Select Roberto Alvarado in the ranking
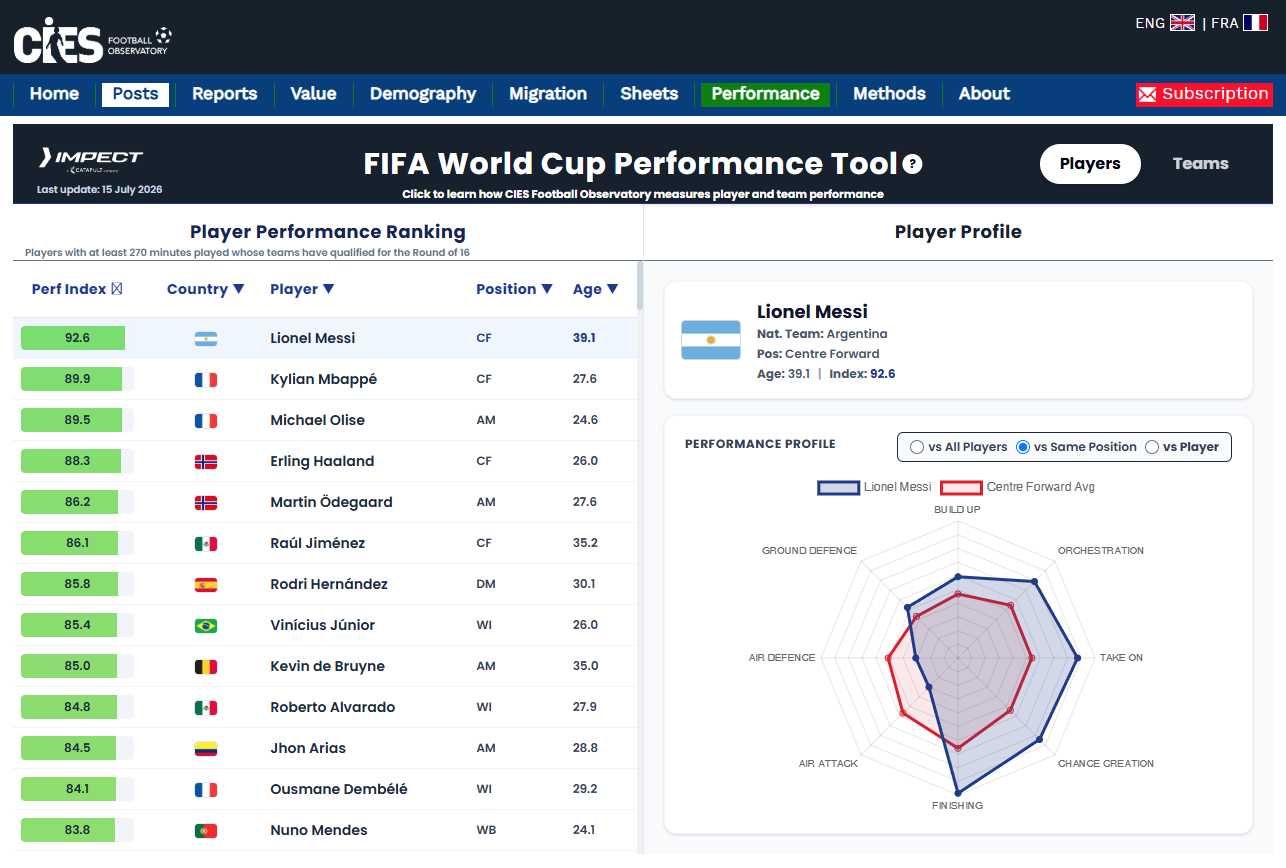 click(x=324, y=707)
